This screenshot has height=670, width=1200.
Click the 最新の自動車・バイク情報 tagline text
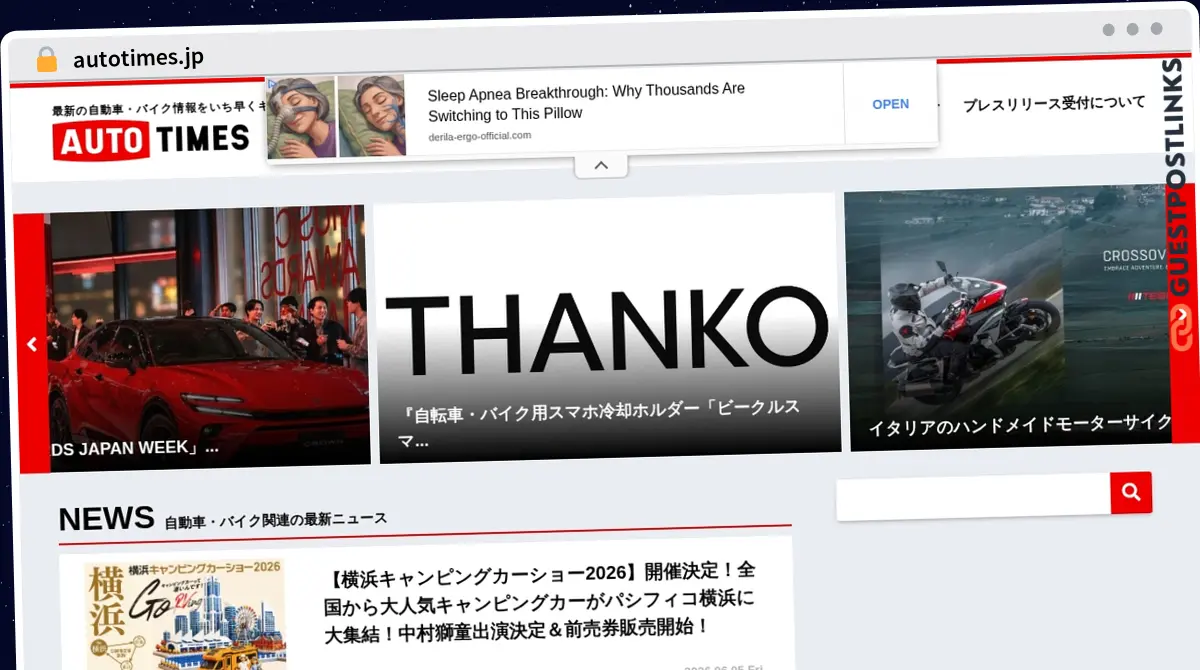point(157,109)
